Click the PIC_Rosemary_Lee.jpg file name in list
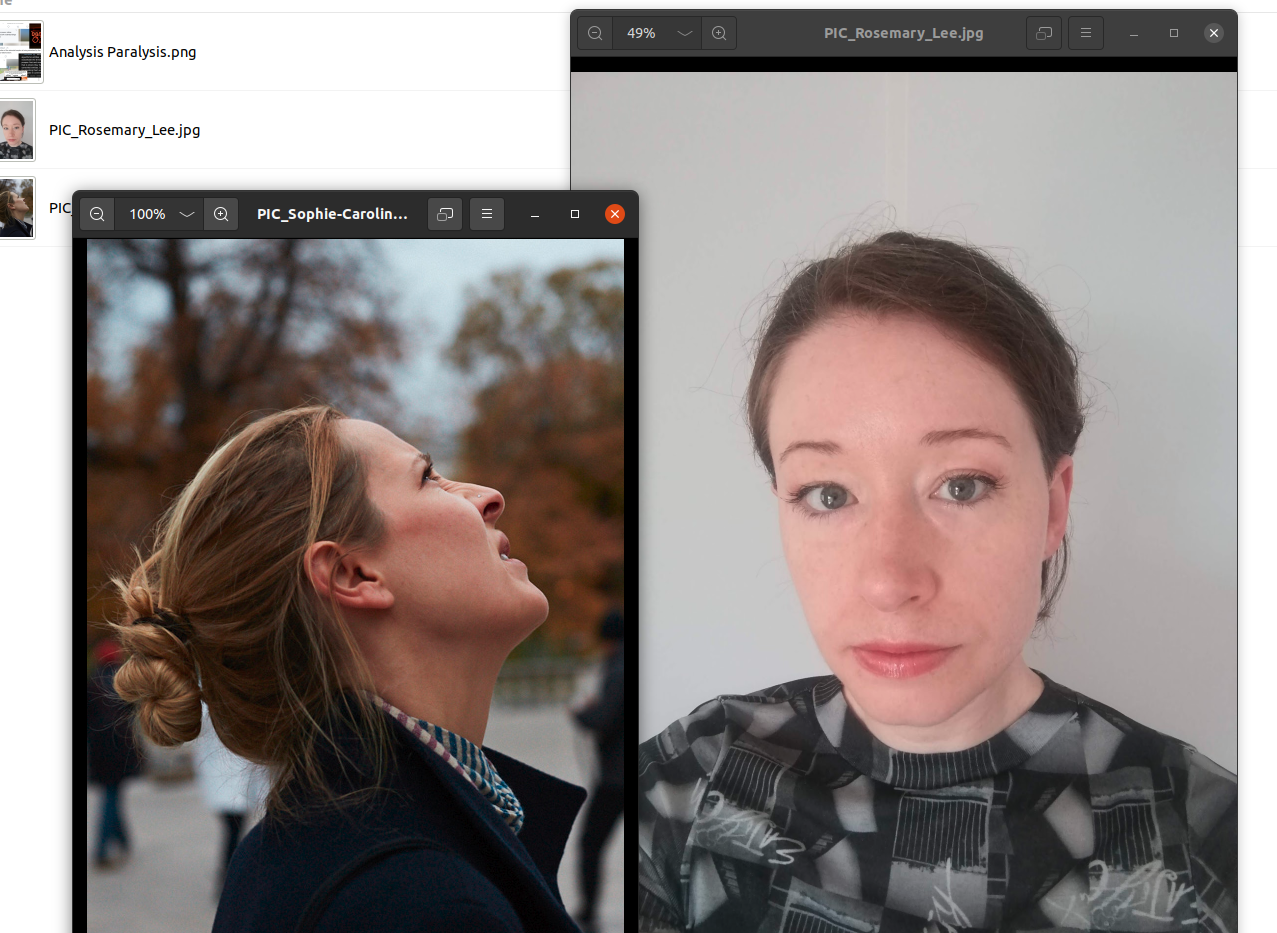 coord(124,130)
